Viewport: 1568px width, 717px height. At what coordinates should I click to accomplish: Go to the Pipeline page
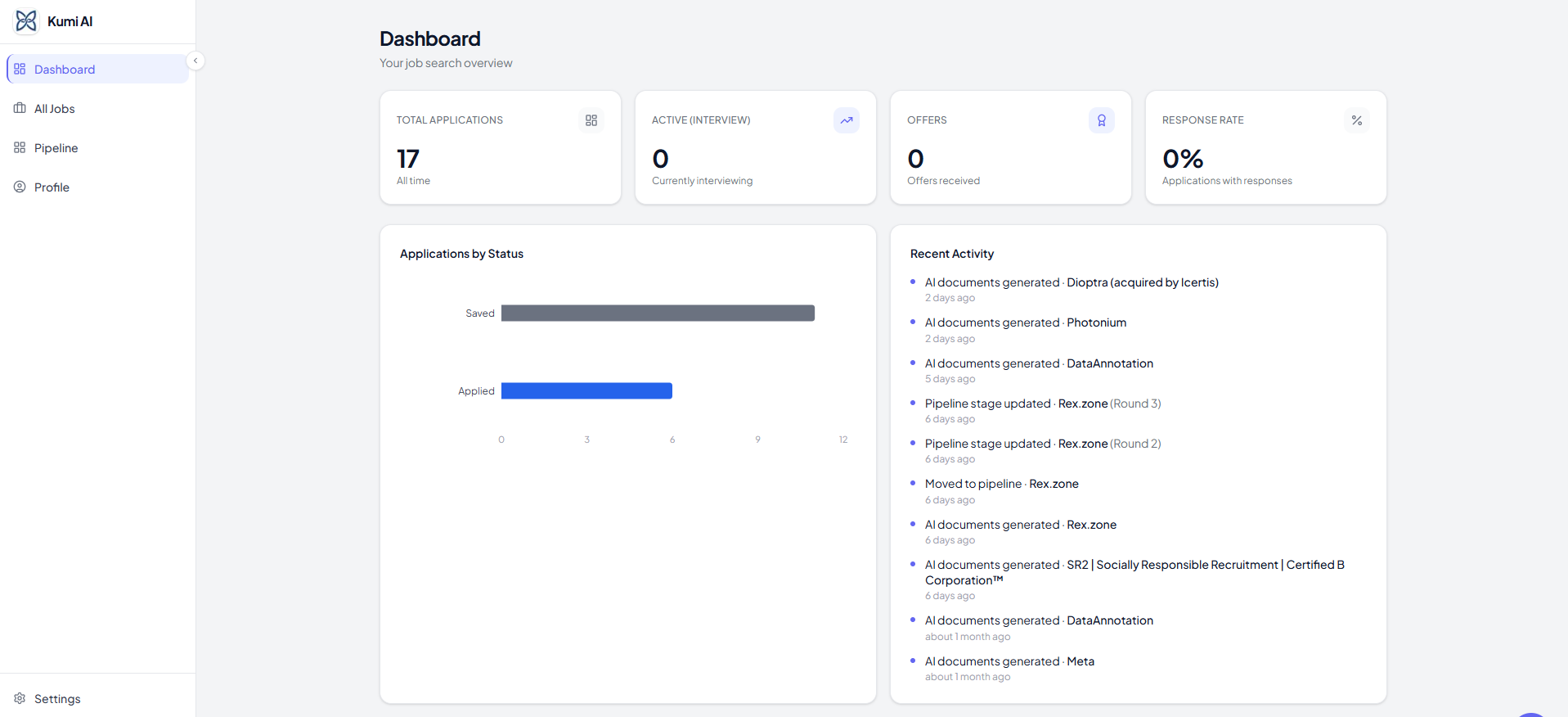98,147
